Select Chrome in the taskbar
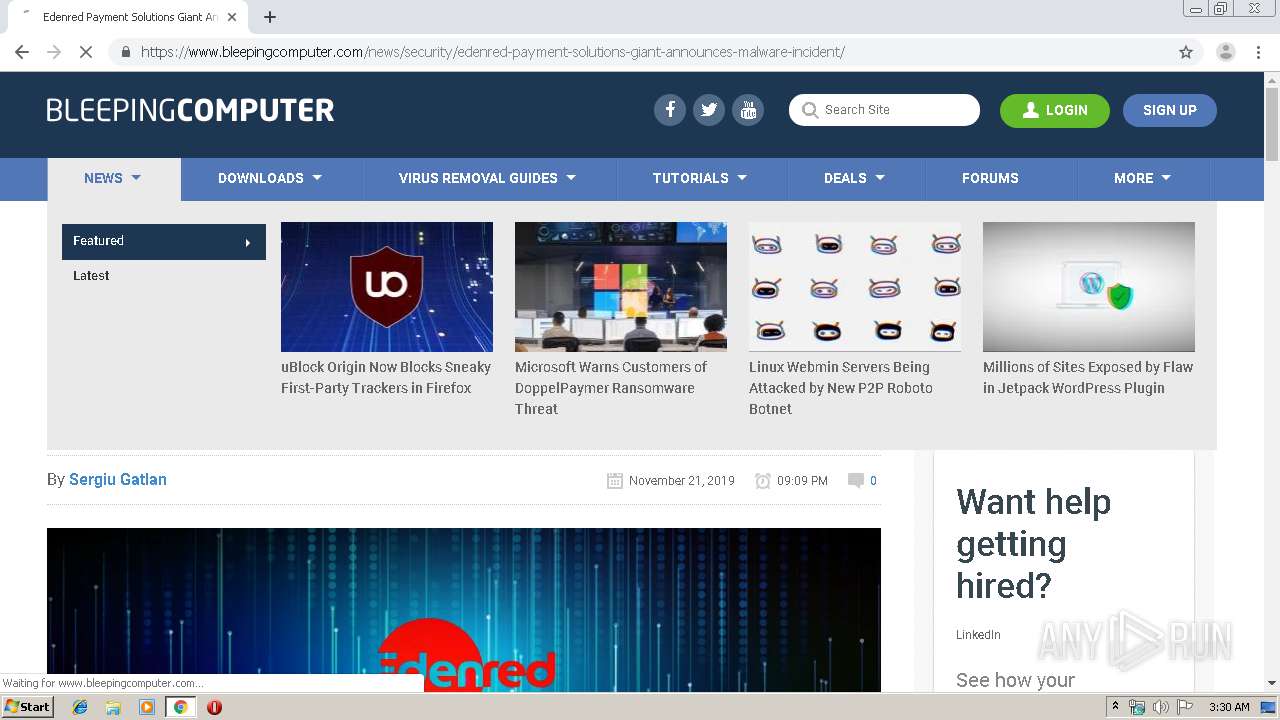1280x720 pixels. click(180, 707)
